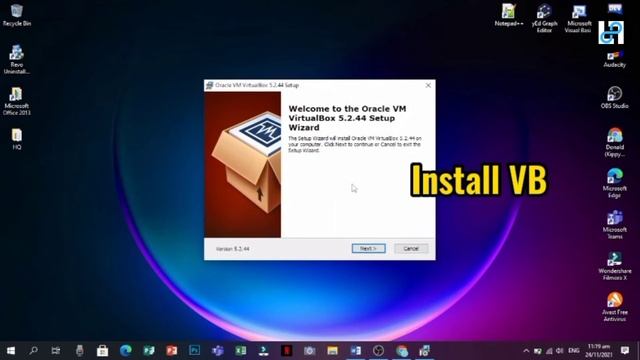Open the Windows Start menu
This screenshot has height=360, width=640.
11,351
